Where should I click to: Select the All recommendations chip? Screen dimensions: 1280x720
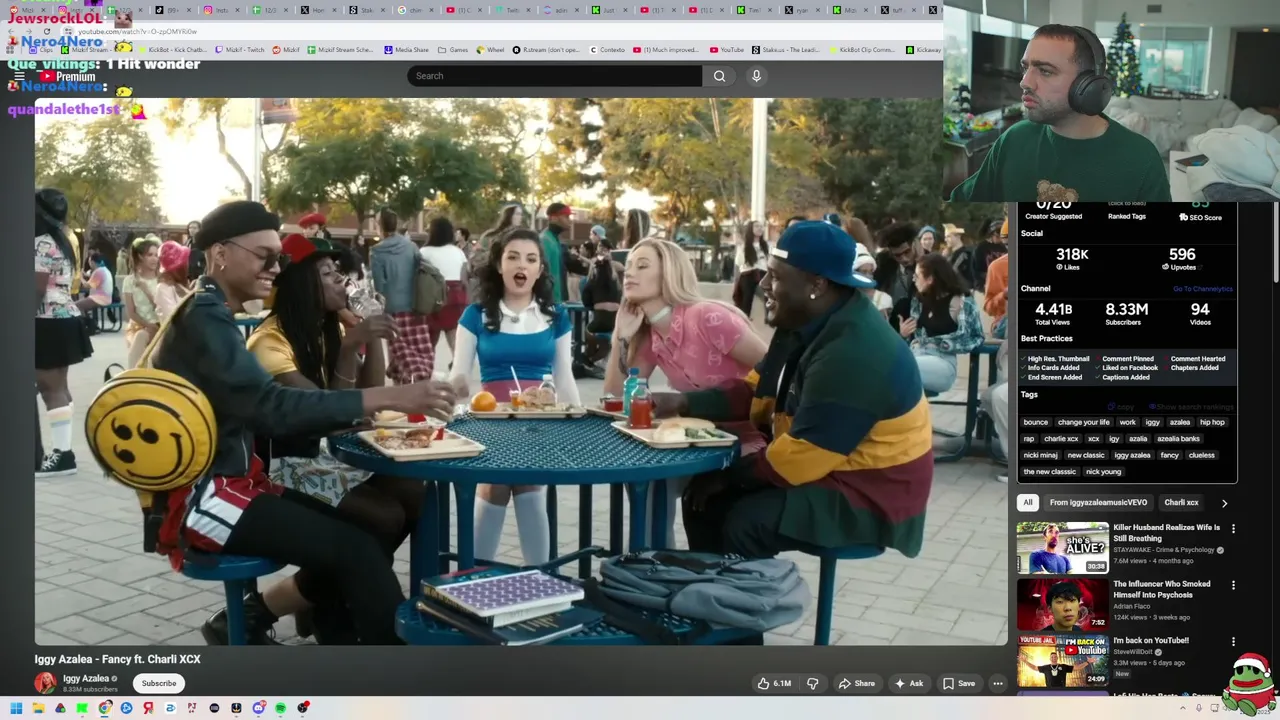pos(1027,502)
